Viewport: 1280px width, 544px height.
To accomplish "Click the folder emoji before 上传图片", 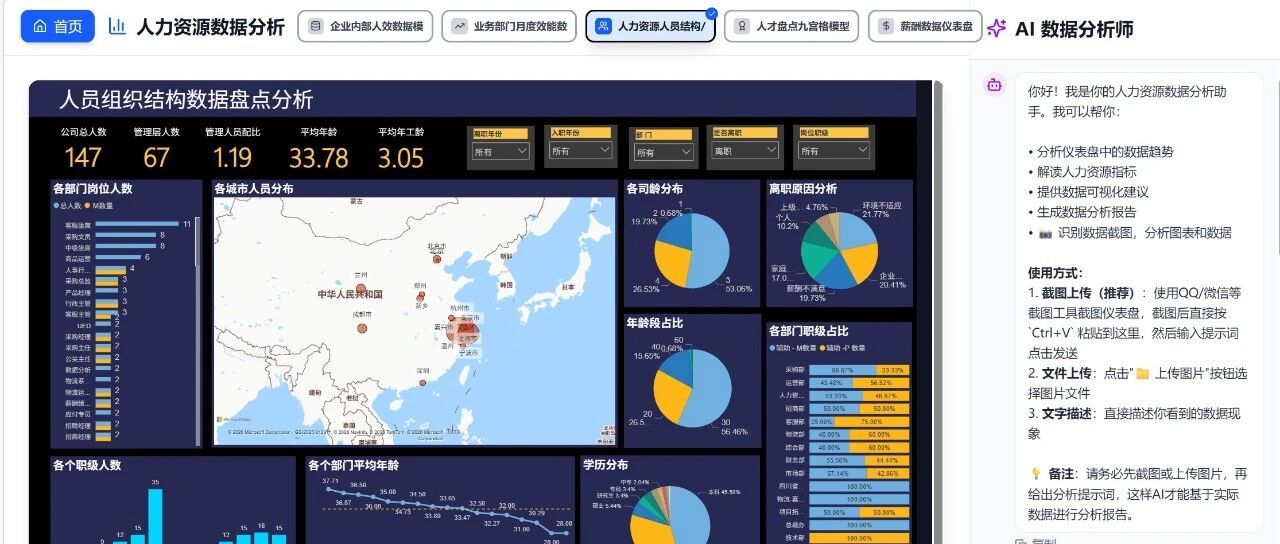I will point(1142,374).
